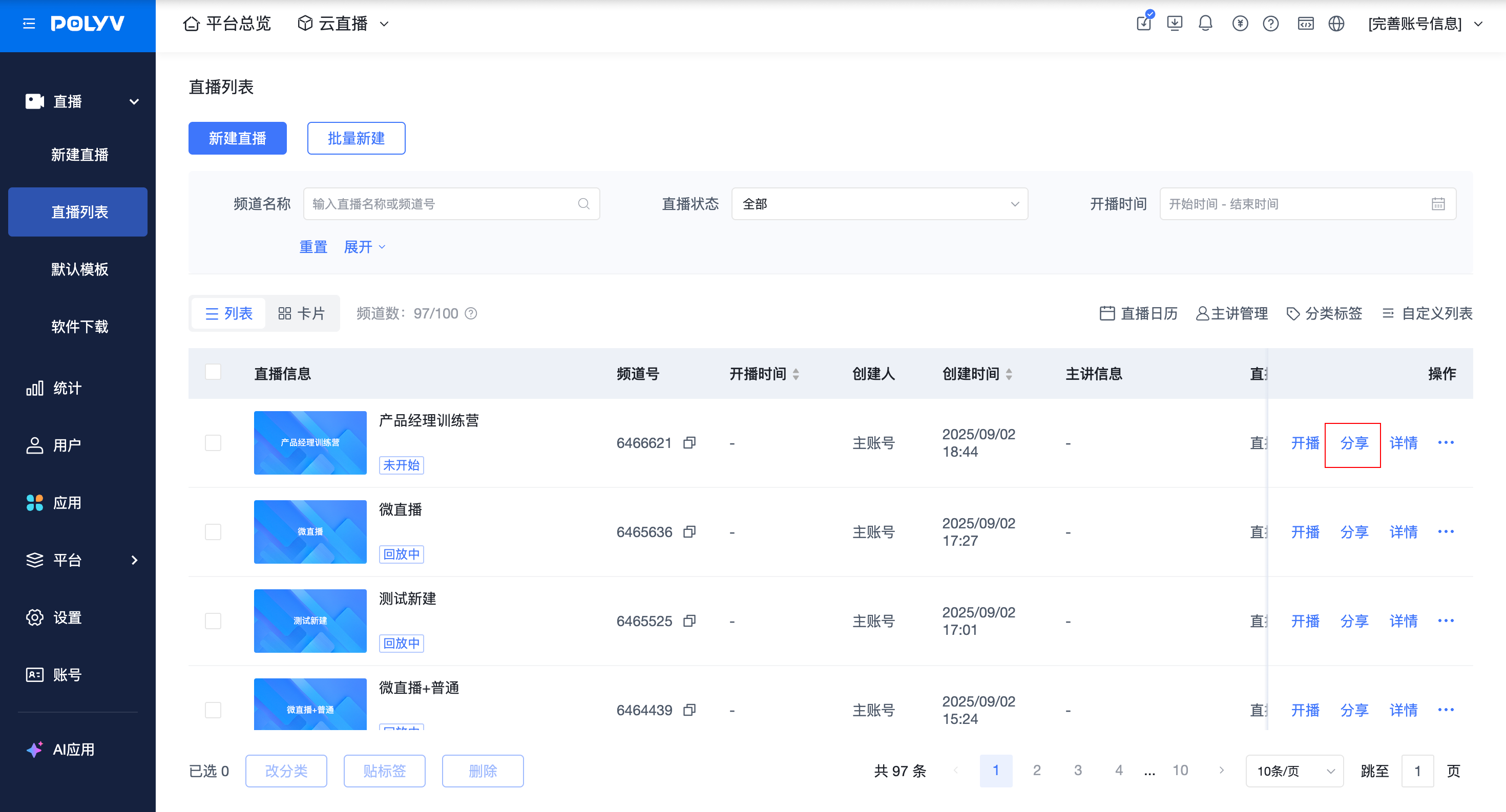The image size is (1506, 812).
Task: Open 分类标签
Action: pyautogui.click(x=1324, y=314)
